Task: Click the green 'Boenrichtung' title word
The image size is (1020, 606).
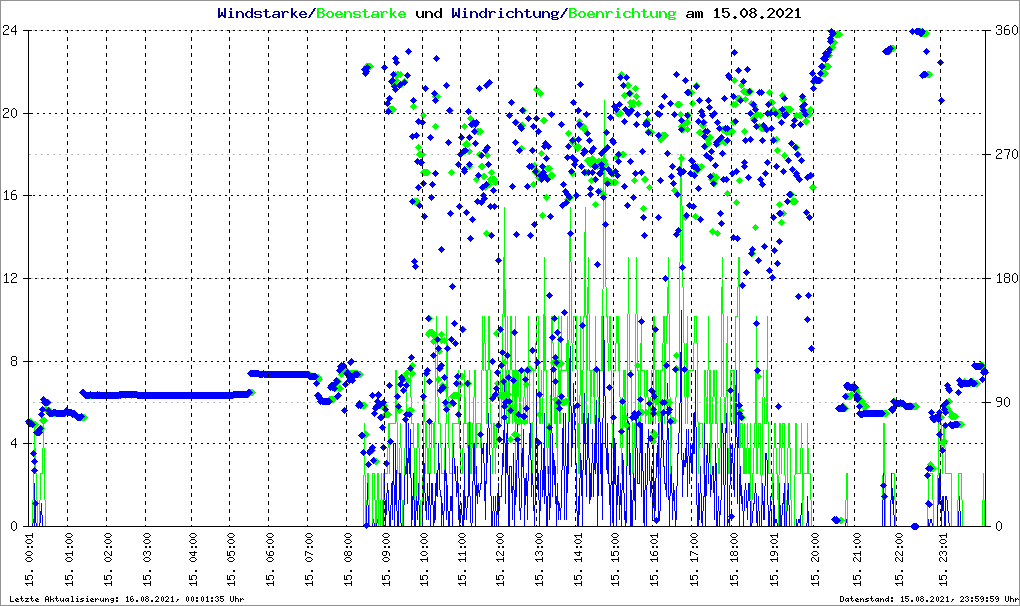Action: (x=622, y=13)
